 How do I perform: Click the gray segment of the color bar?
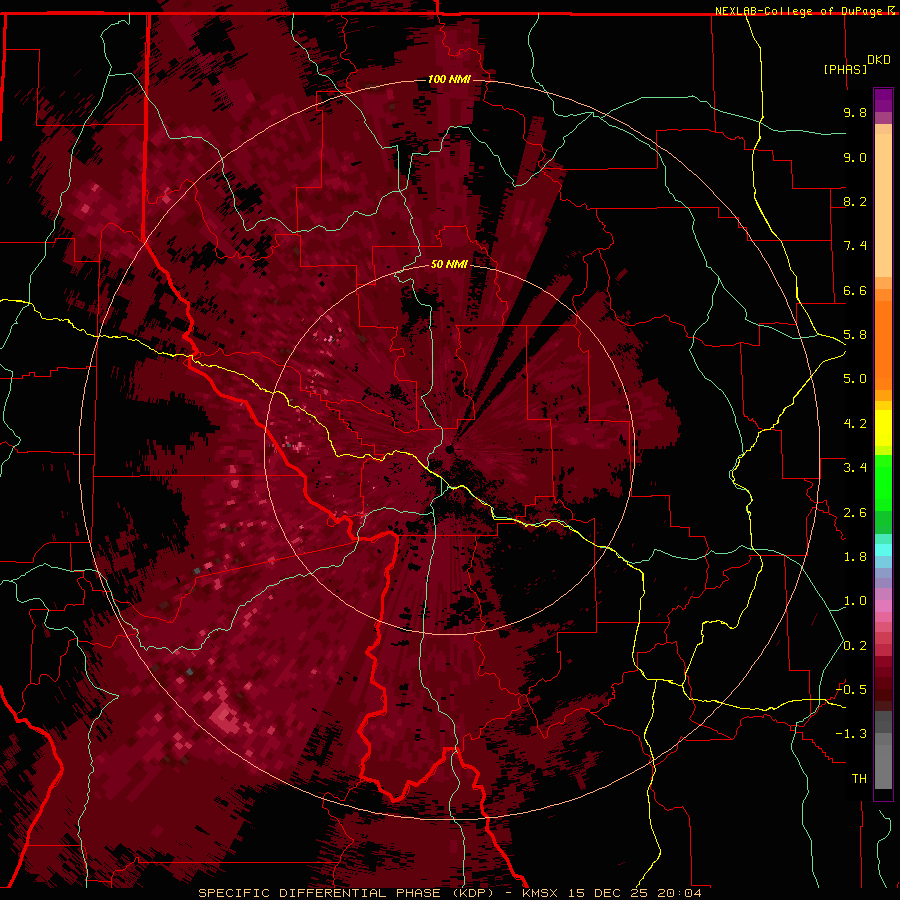883,752
